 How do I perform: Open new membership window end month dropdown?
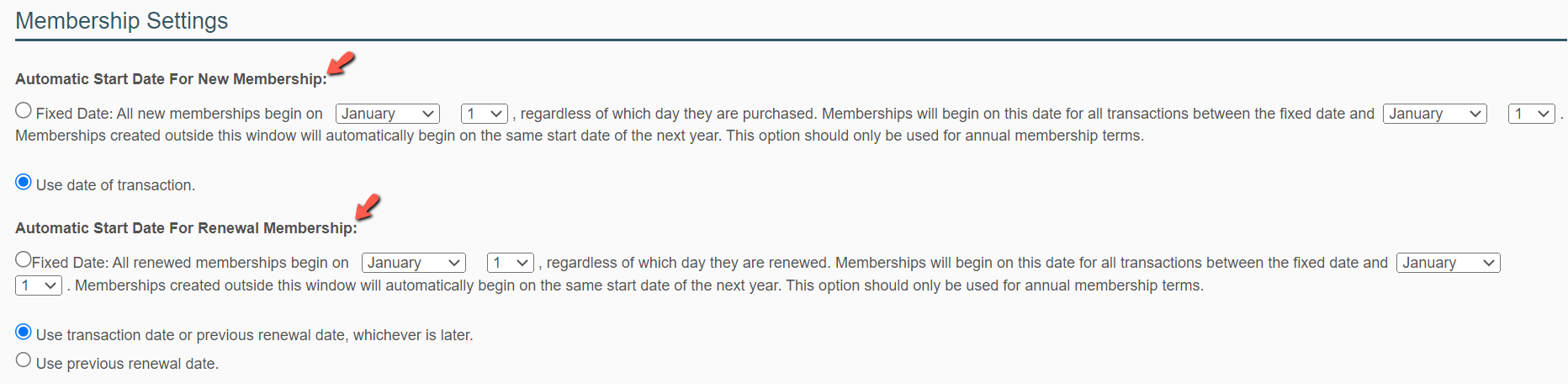[x=1435, y=114]
